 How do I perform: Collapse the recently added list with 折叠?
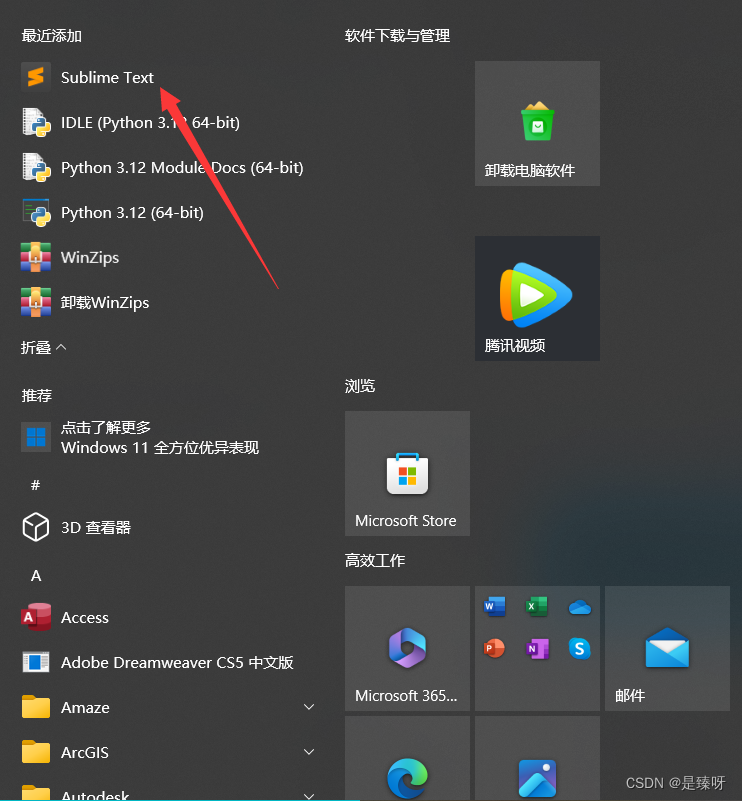tap(43, 347)
